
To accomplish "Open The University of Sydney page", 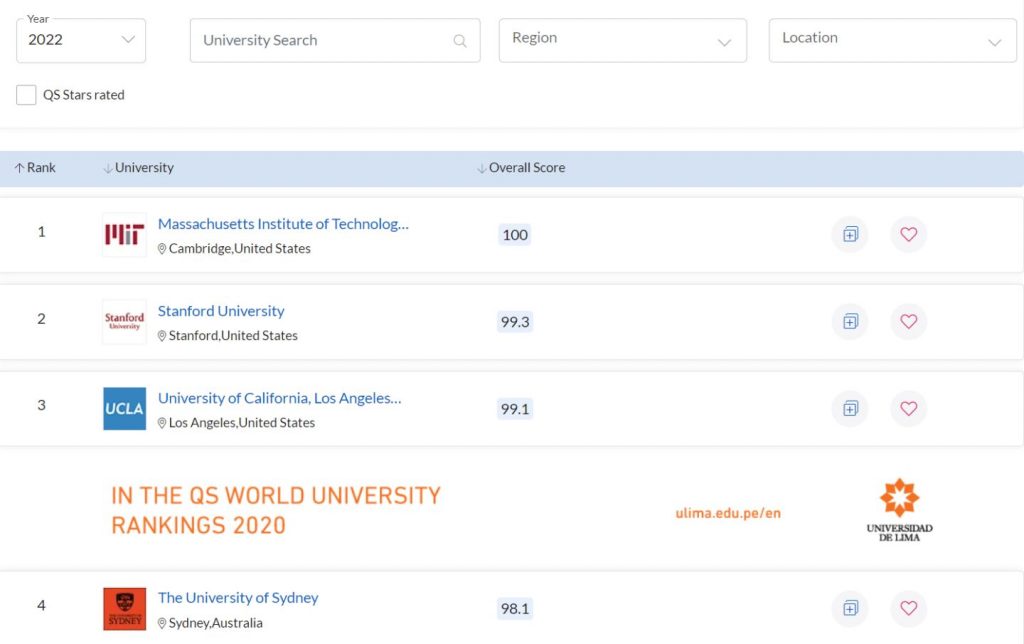I will click(x=238, y=598).
